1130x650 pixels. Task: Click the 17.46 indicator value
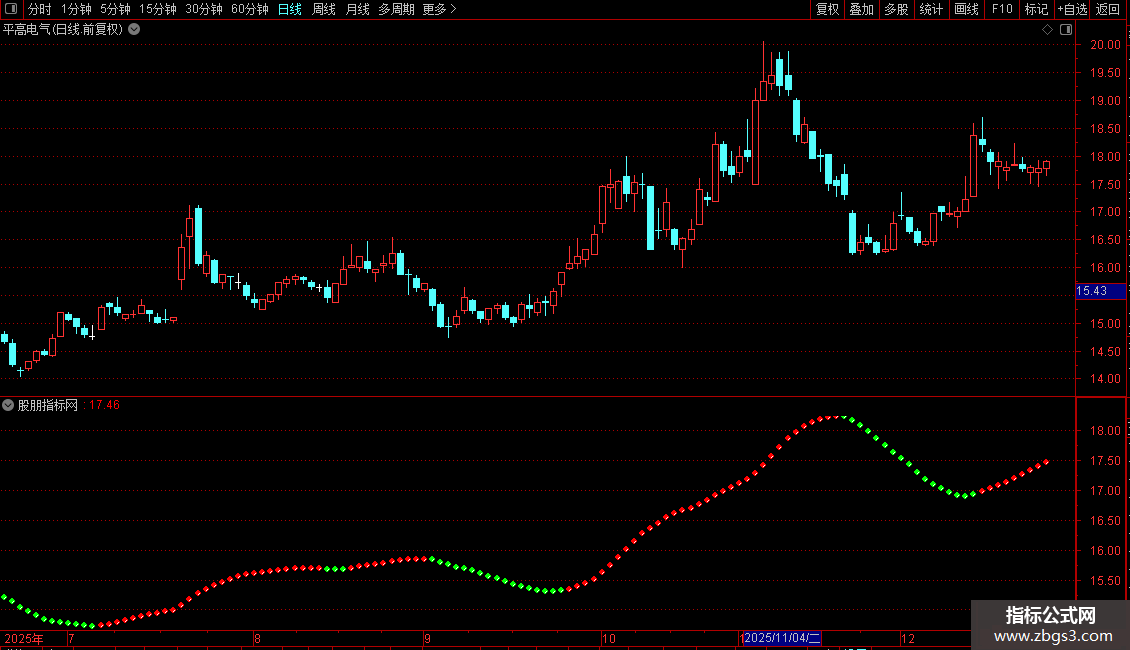click(104, 405)
